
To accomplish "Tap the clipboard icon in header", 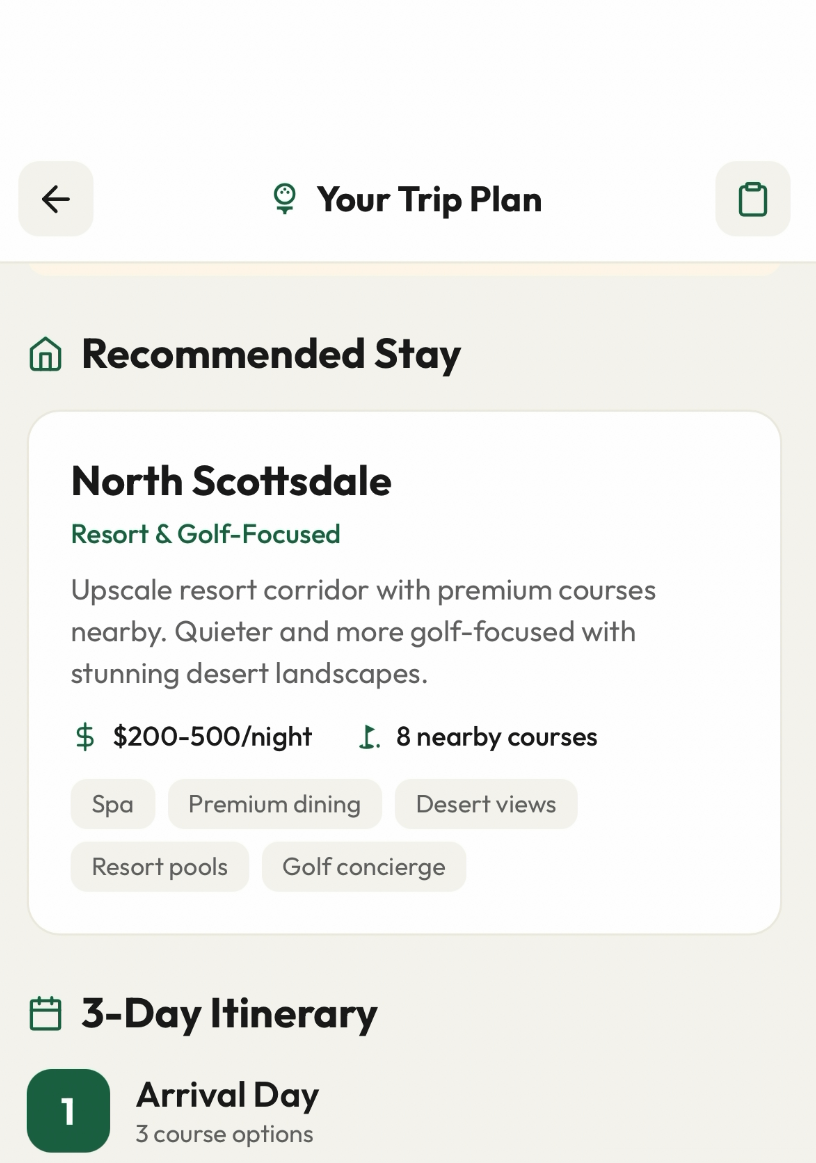I will (752, 199).
